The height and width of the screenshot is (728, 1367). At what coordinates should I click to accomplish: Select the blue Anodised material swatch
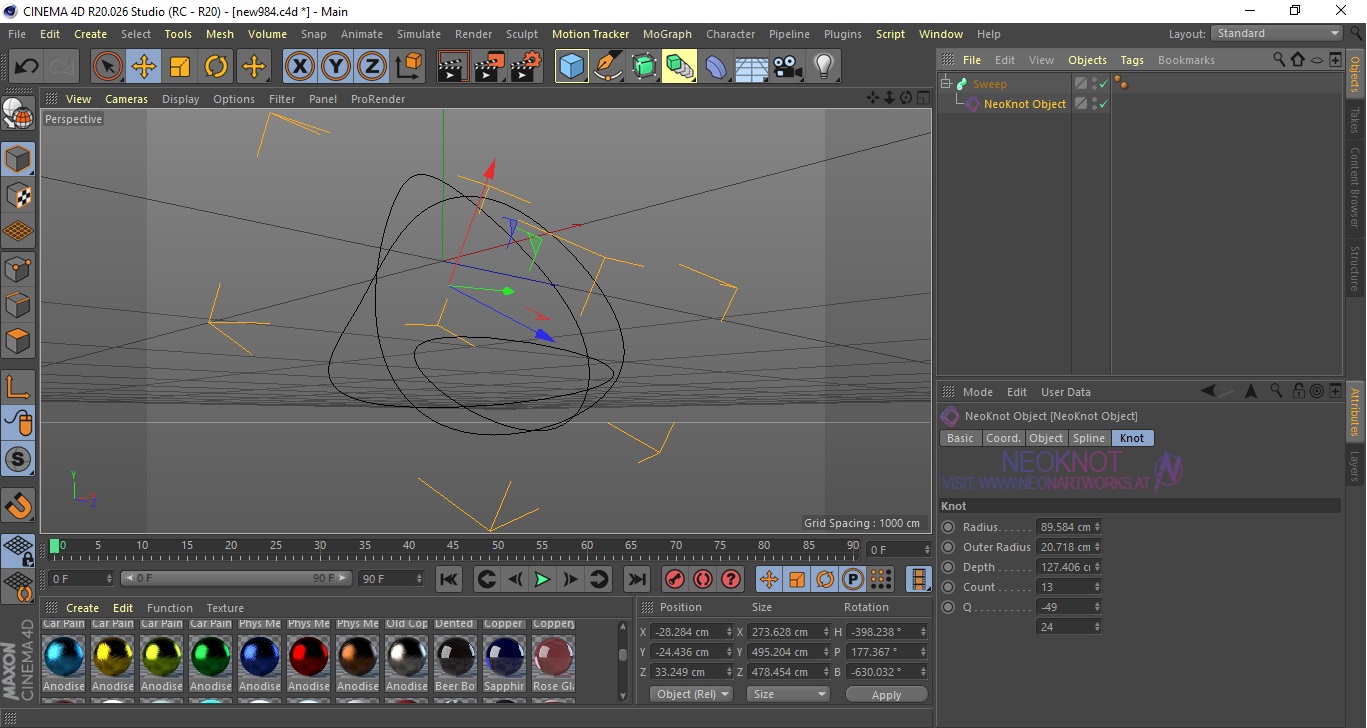click(x=64, y=657)
